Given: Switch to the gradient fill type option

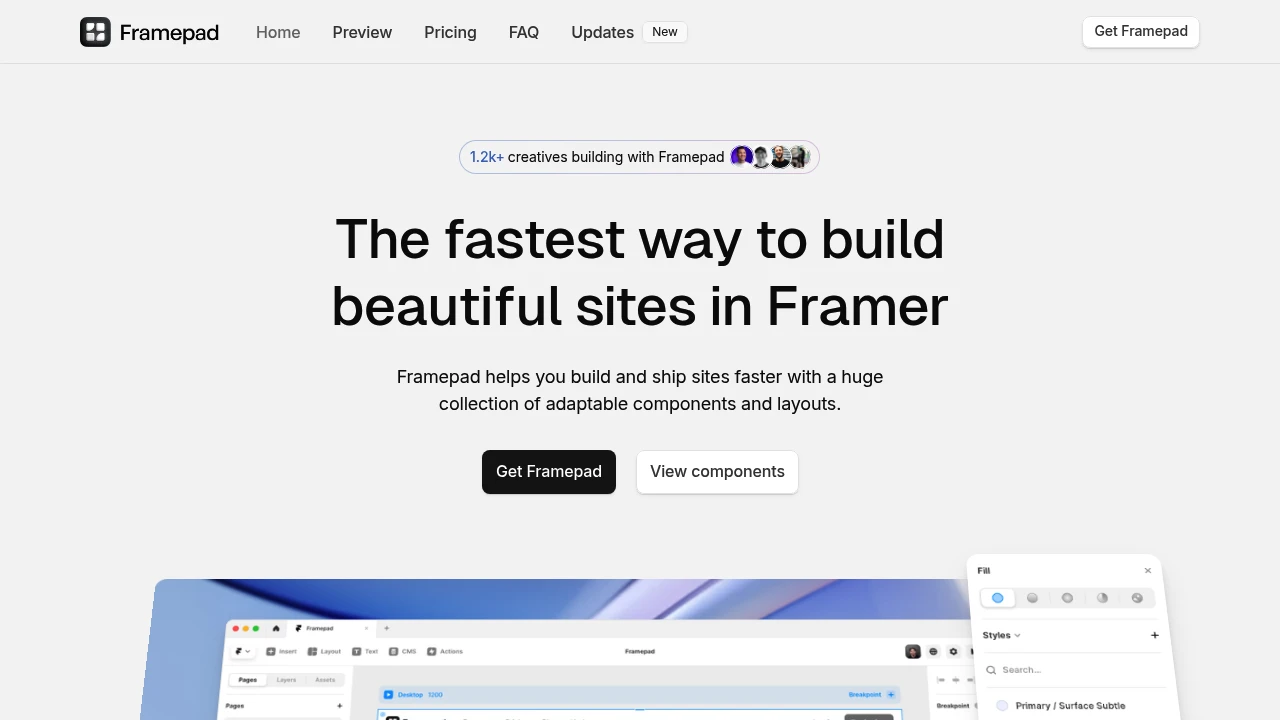Looking at the screenshot, I should (x=1032, y=597).
